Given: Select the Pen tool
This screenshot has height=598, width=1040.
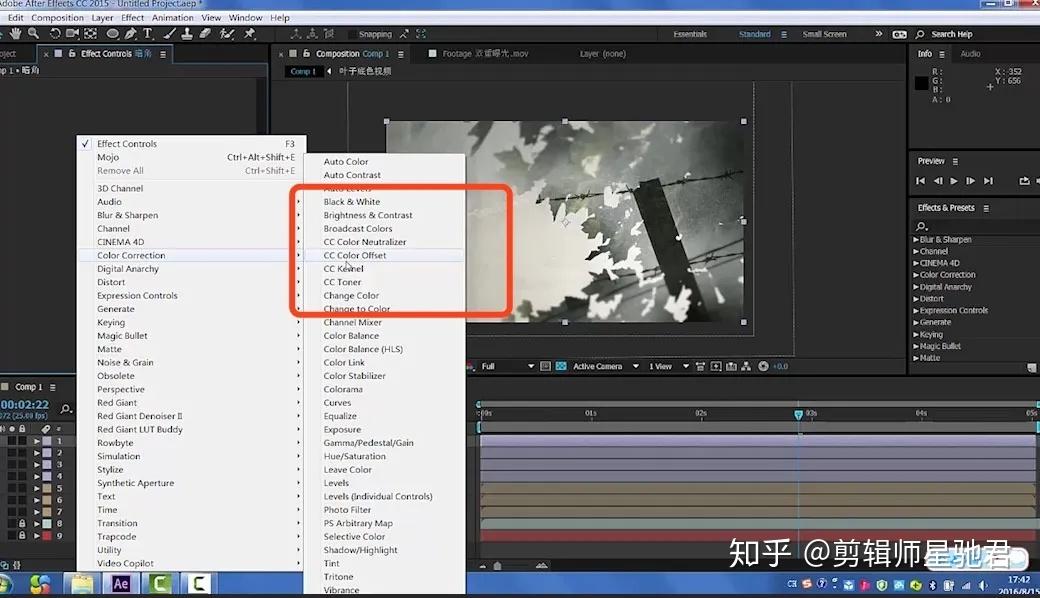Looking at the screenshot, I should click(131, 33).
